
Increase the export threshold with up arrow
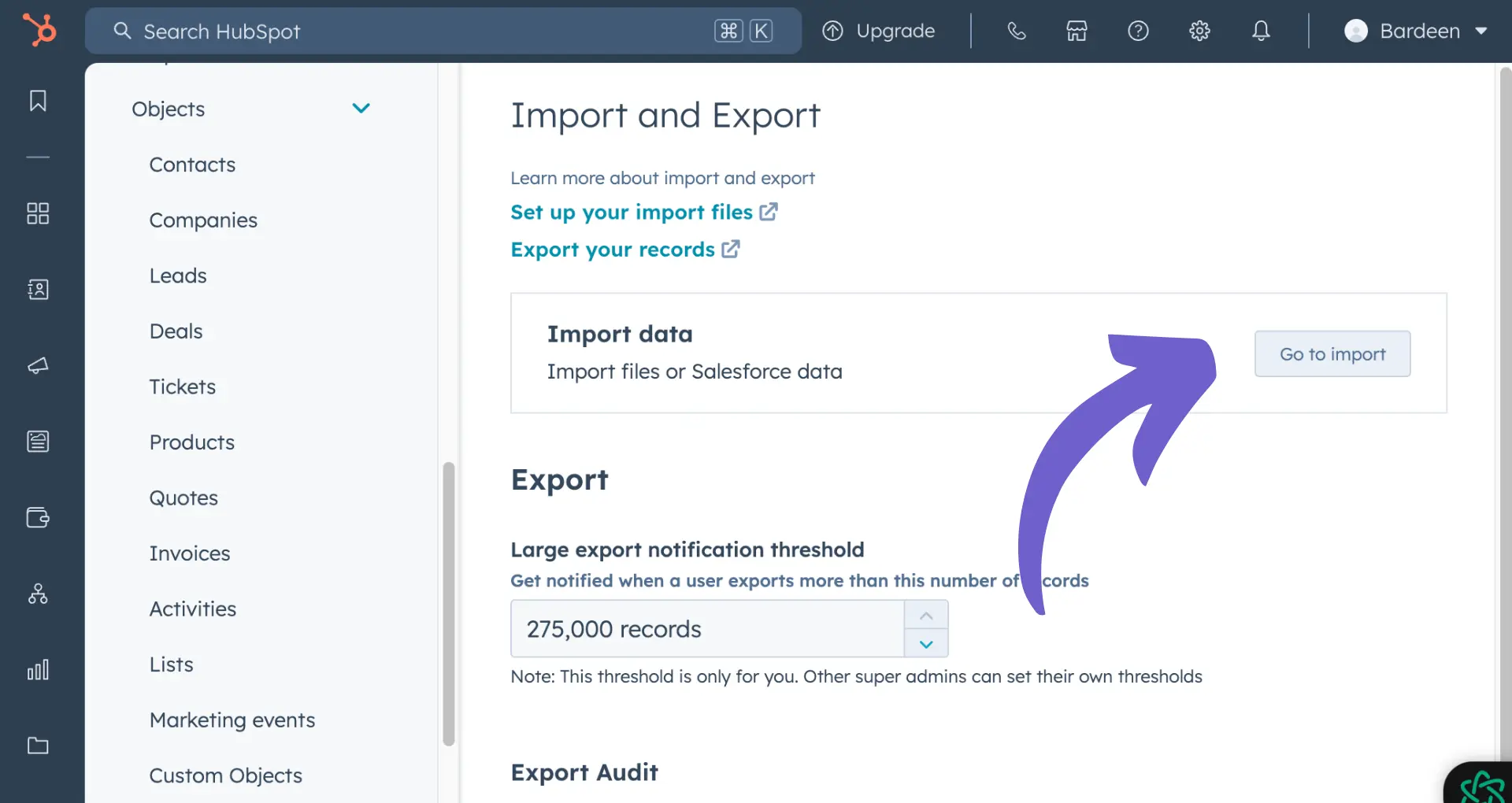tap(926, 615)
